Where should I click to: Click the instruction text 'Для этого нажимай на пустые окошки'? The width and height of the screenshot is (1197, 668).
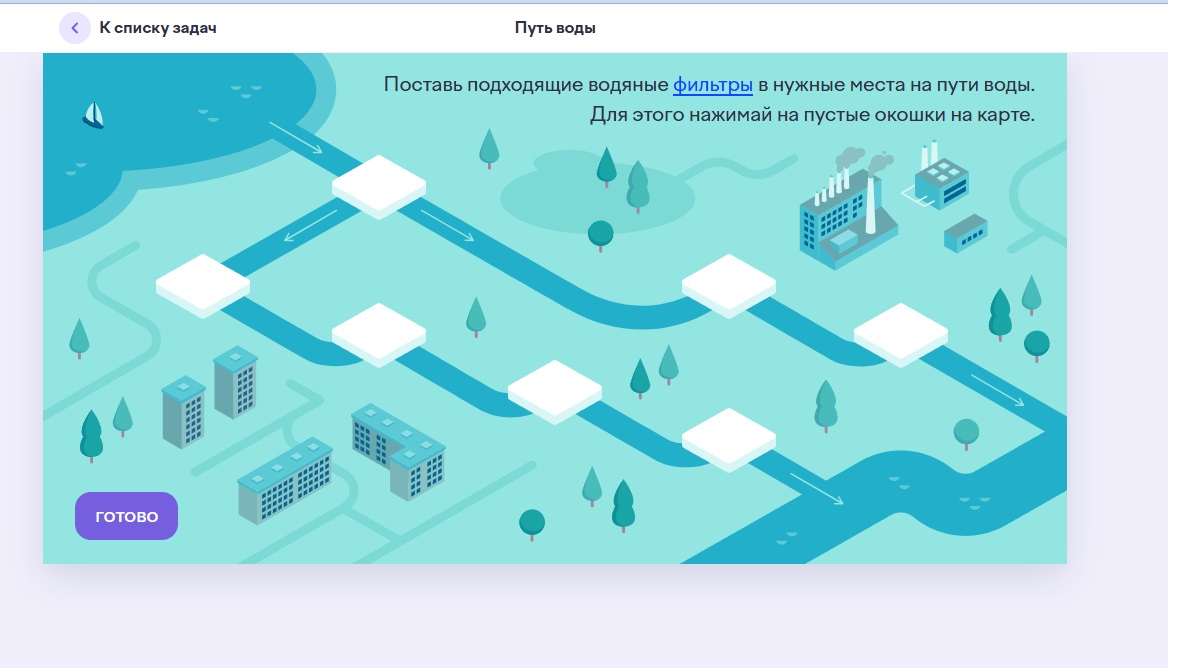tap(811, 115)
